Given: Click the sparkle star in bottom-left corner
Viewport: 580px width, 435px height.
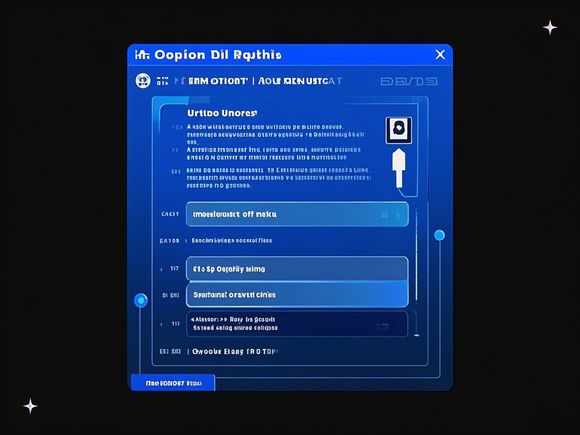Looking at the screenshot, I should pos(30,406).
